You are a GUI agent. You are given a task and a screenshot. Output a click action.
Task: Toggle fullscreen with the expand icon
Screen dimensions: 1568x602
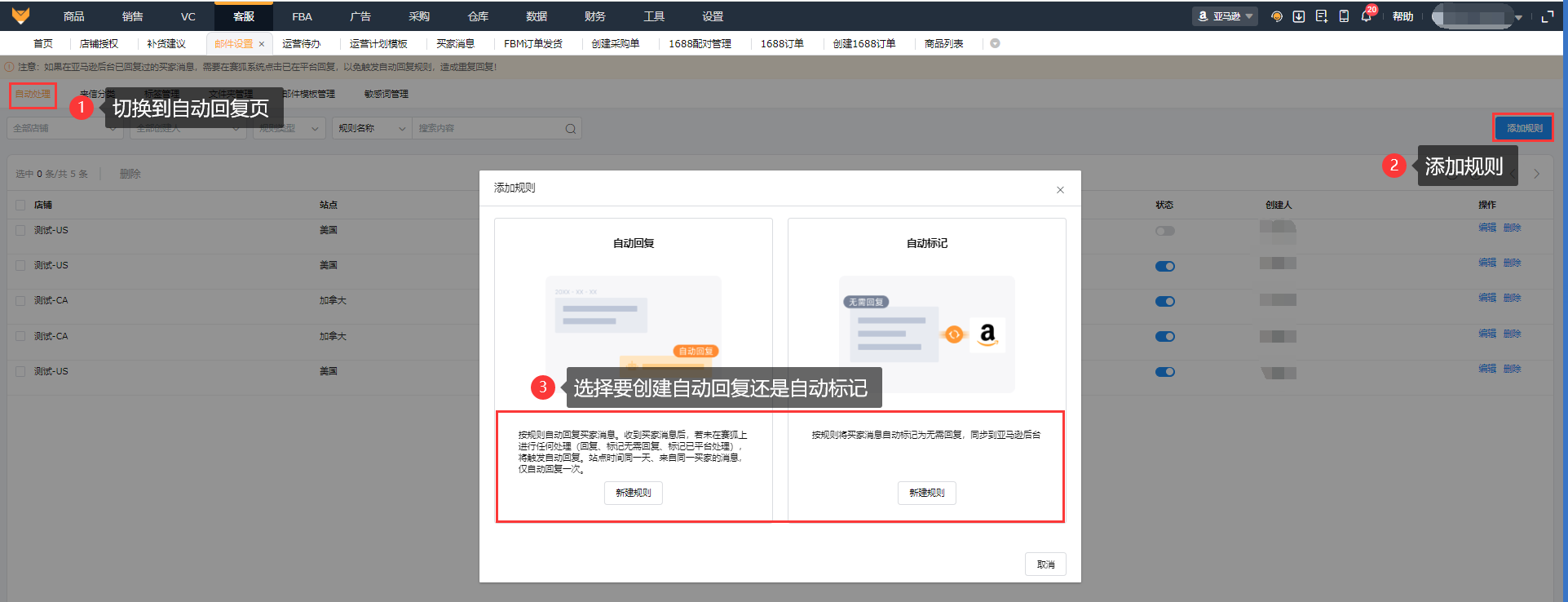(1548, 16)
